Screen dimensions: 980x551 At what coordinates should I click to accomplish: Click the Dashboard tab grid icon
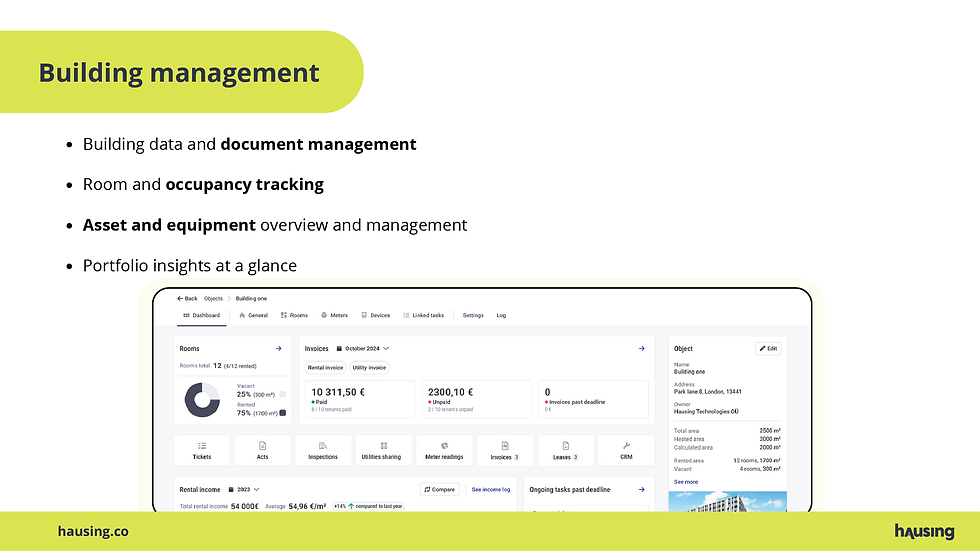pos(186,315)
